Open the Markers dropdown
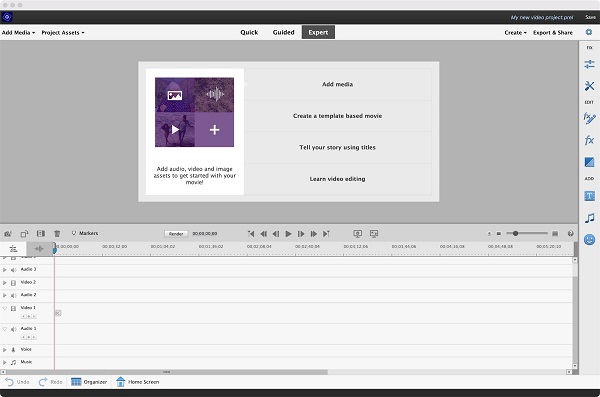600x397 pixels. click(85, 233)
